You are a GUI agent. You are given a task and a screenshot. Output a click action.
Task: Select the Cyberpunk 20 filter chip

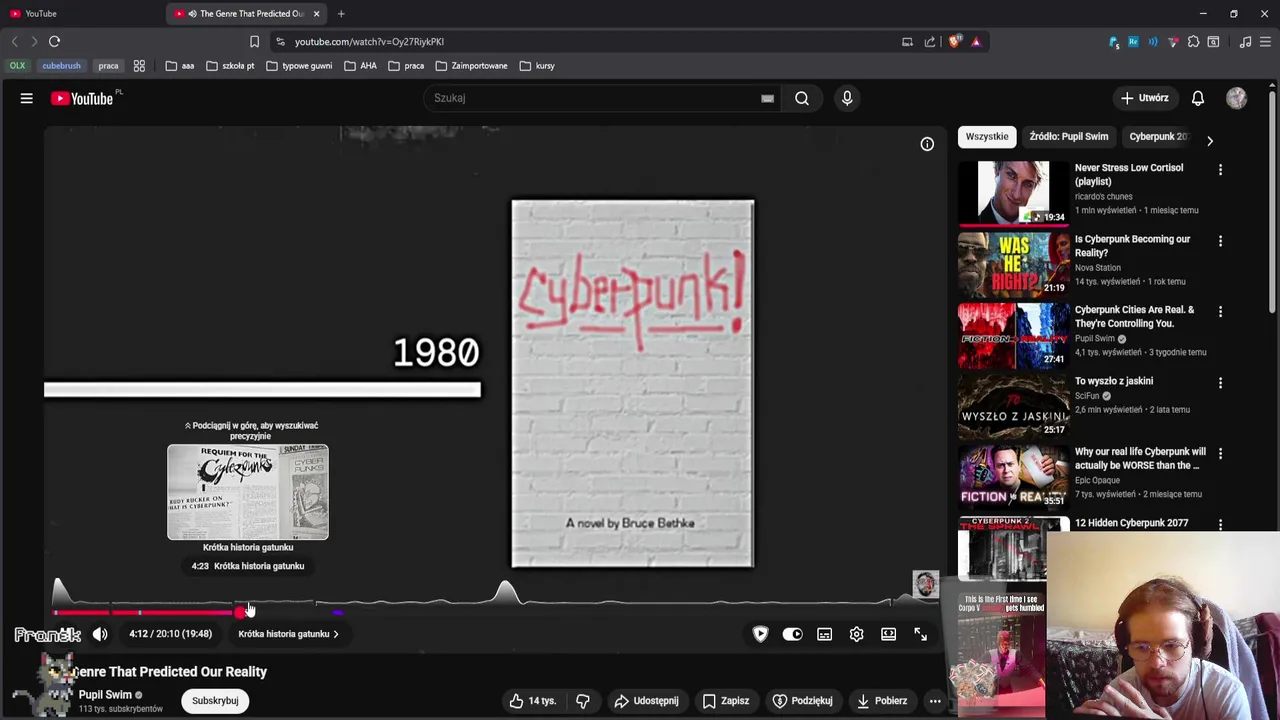click(1158, 136)
